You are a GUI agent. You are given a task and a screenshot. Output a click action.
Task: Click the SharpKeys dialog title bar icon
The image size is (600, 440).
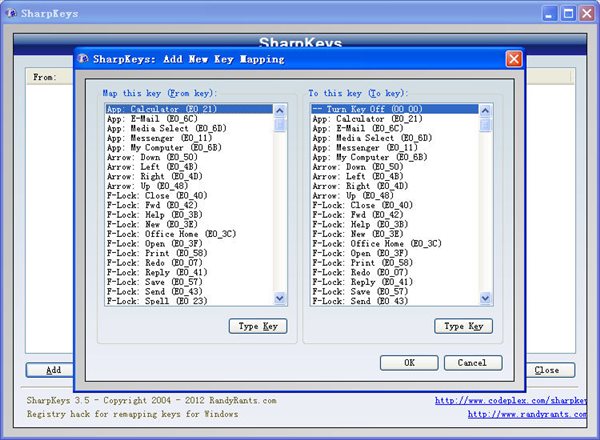tap(84, 59)
